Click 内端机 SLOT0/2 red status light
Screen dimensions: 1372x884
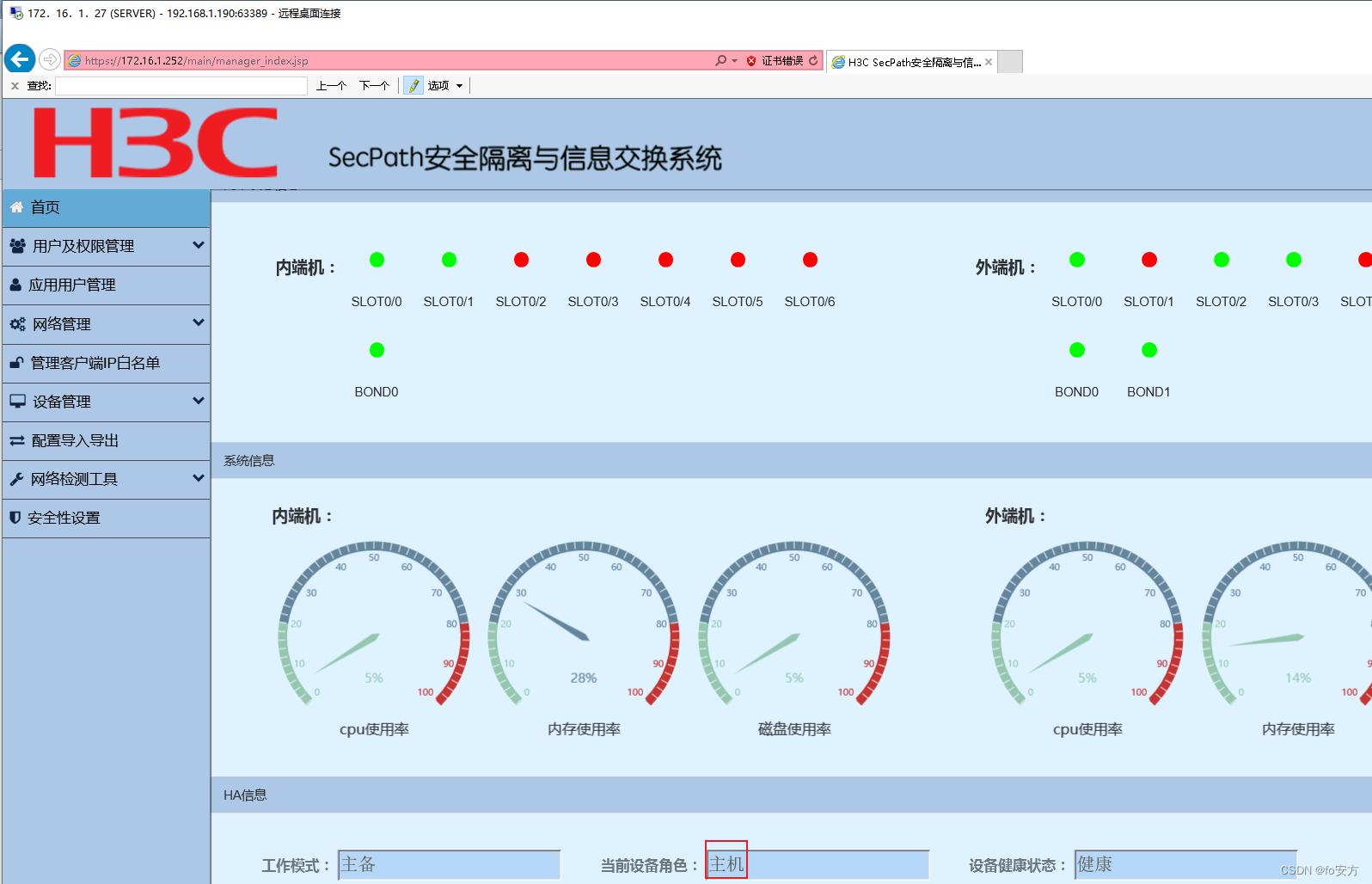tap(521, 260)
